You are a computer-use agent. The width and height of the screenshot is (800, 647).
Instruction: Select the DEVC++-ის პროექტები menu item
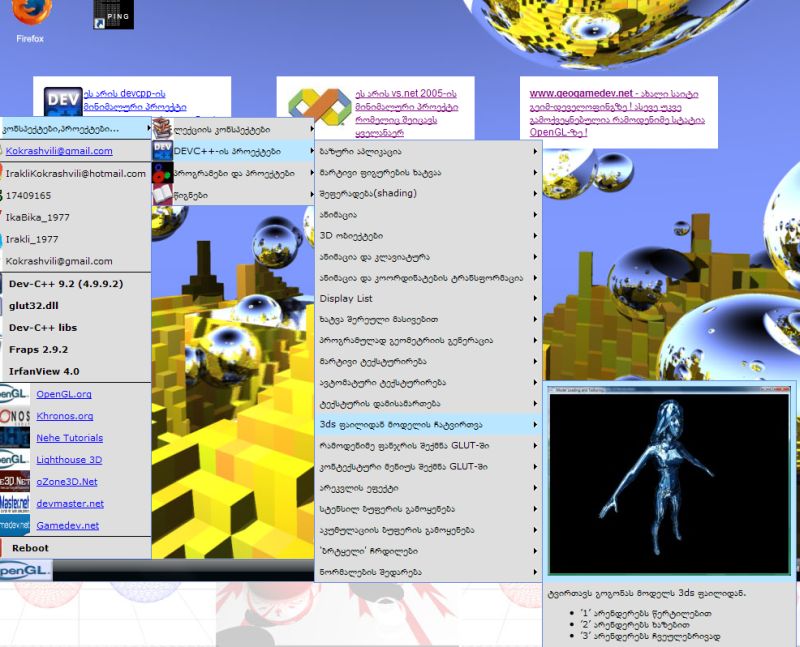233,151
